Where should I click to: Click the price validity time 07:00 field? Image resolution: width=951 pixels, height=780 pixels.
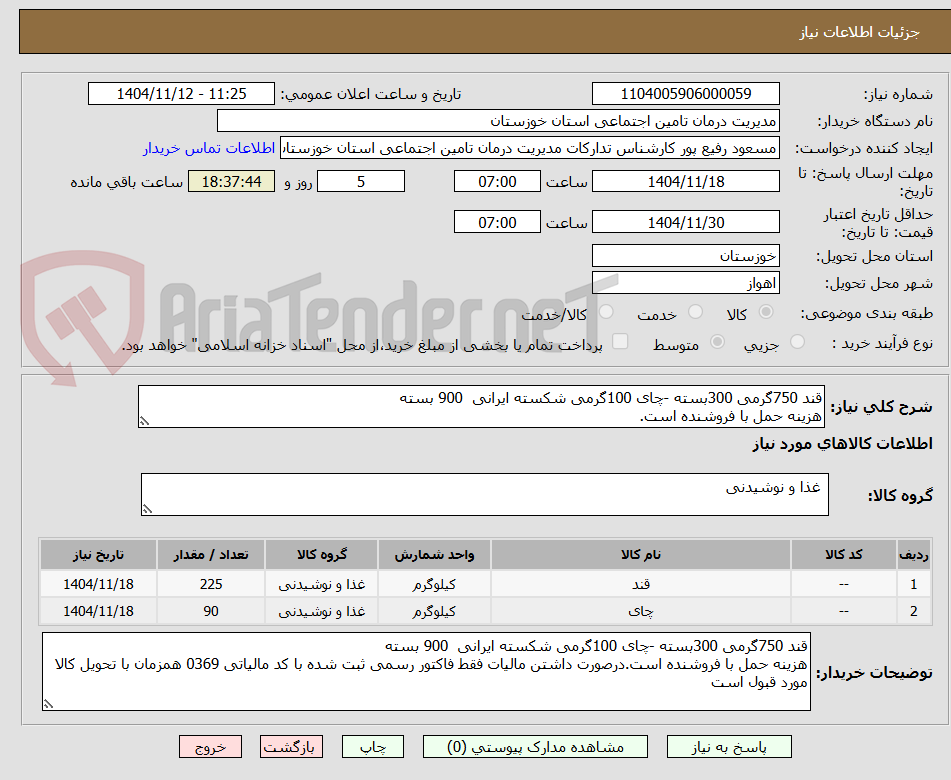(x=497, y=222)
